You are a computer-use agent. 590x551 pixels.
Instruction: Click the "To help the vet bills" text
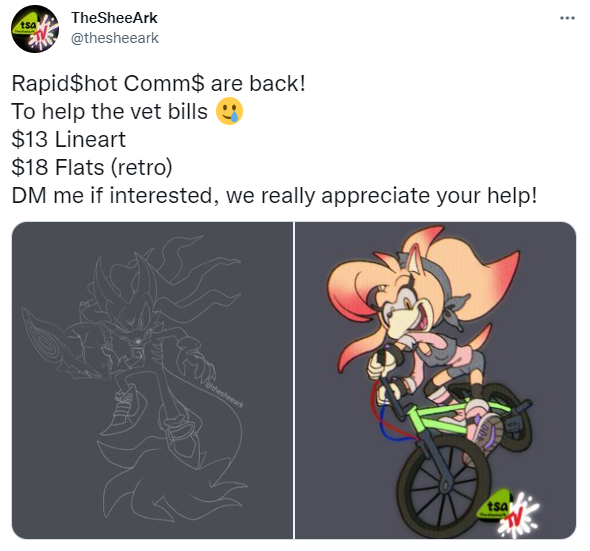(x=109, y=111)
